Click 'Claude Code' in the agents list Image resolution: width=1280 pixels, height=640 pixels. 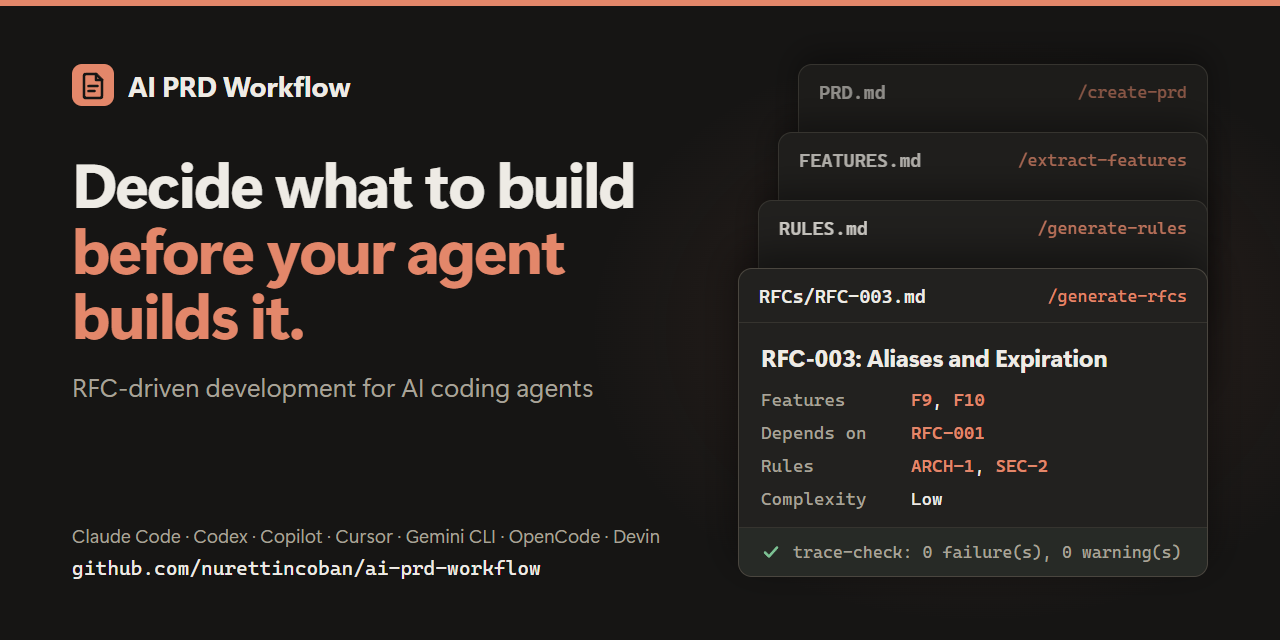126,537
